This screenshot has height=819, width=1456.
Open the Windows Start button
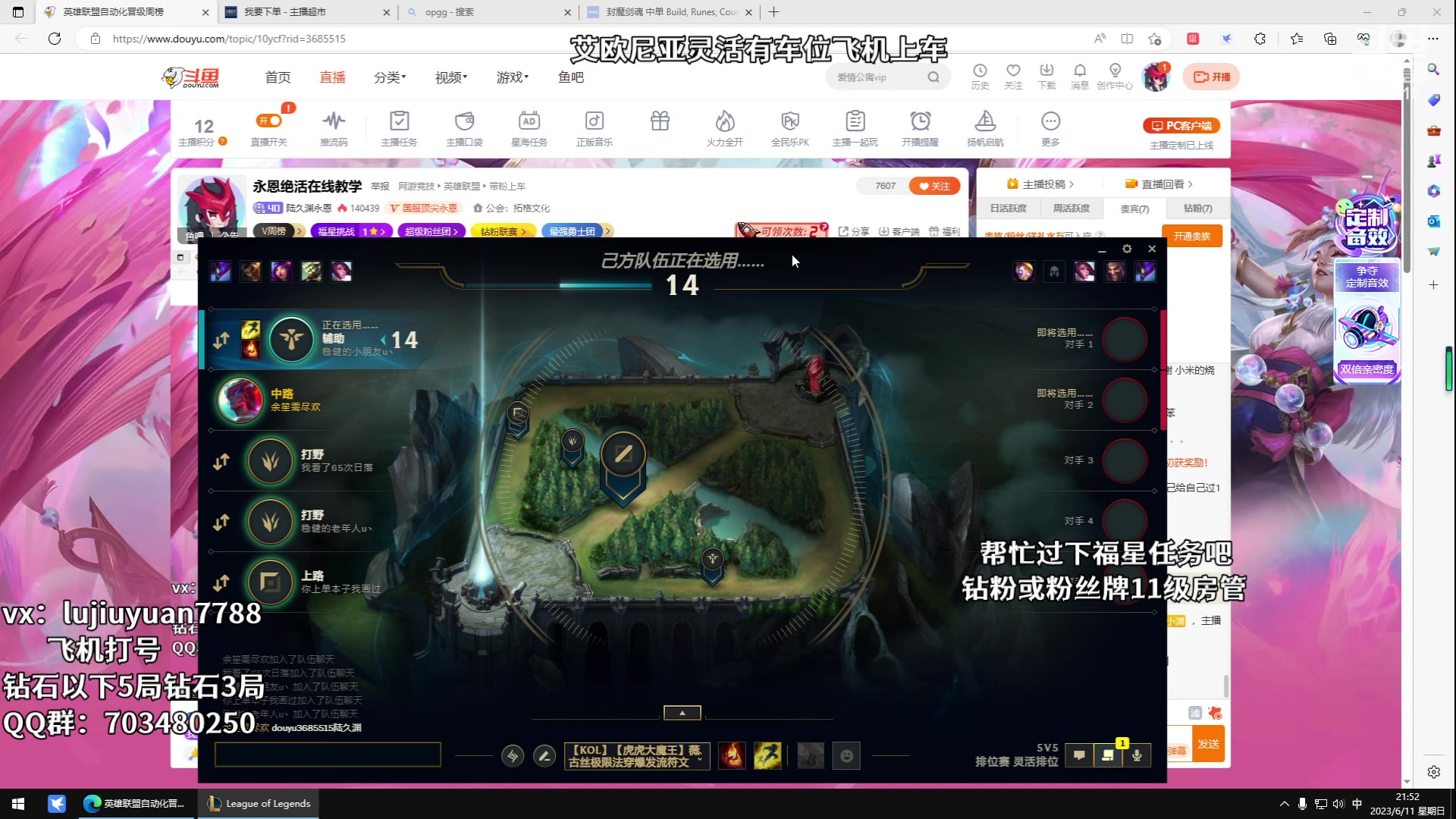pyautogui.click(x=18, y=804)
